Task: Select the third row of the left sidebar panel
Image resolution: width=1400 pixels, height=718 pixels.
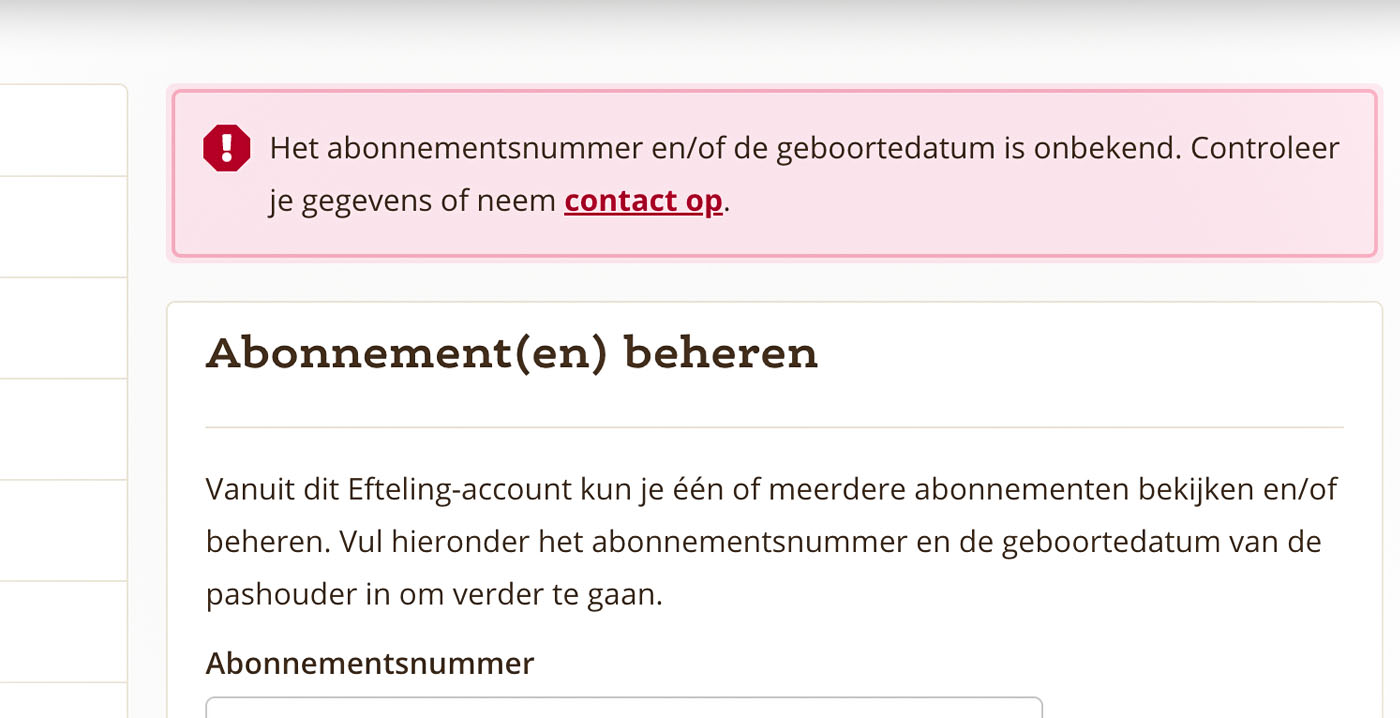Action: [x=63, y=328]
